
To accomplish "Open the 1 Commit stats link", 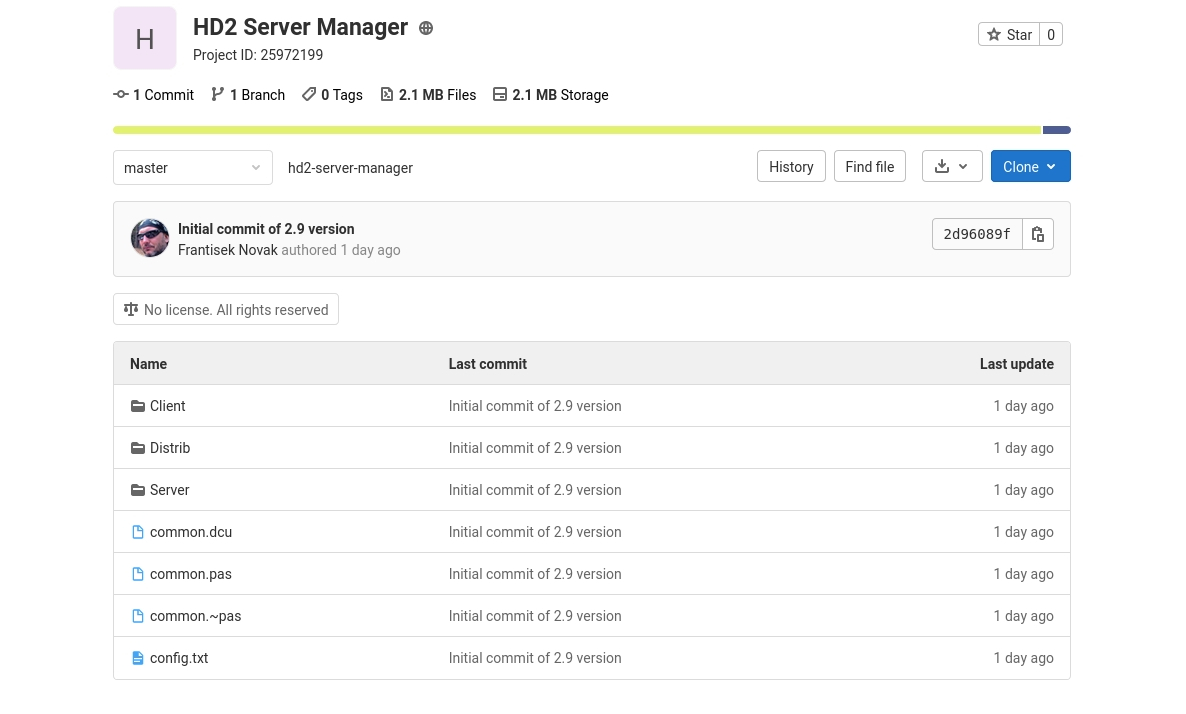I will click(x=154, y=95).
